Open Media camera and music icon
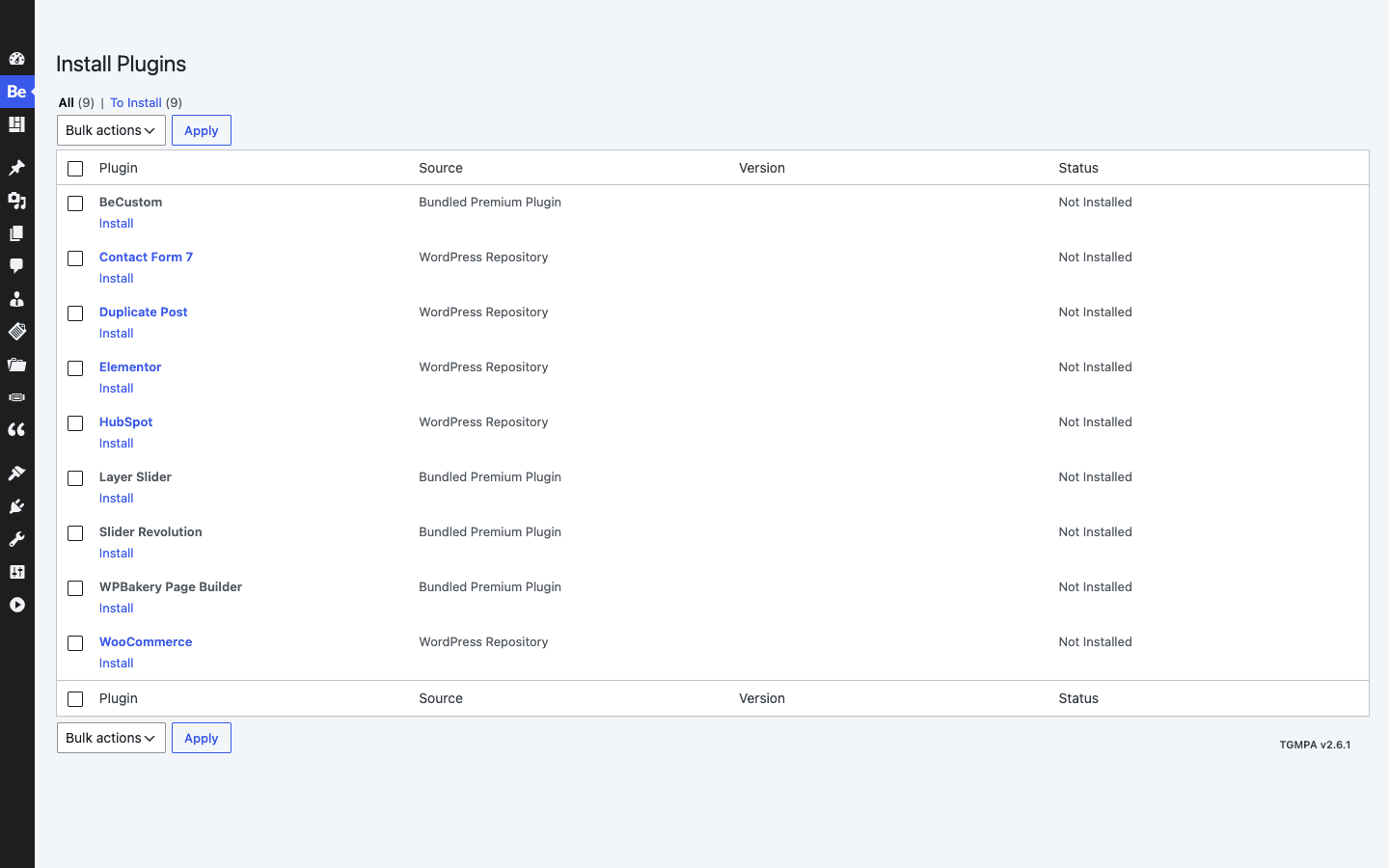Image resolution: width=1389 pixels, height=868 pixels. click(x=16, y=201)
